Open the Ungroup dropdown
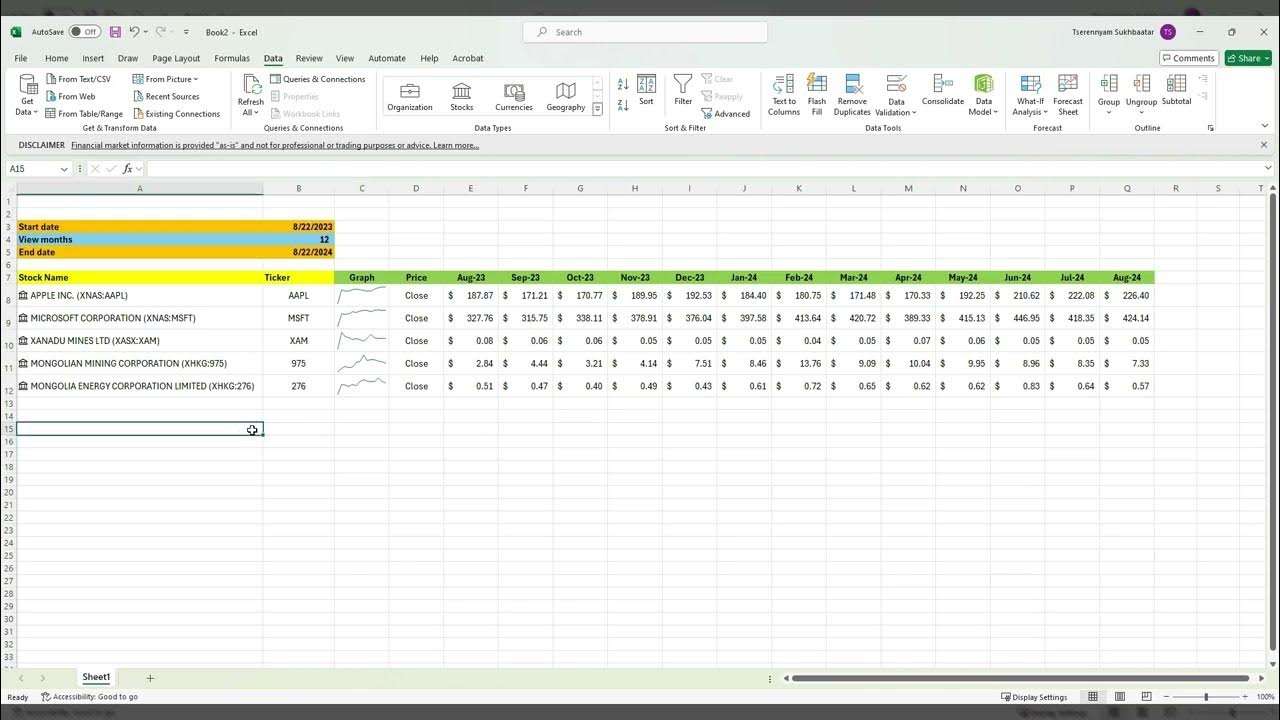The height and width of the screenshot is (720, 1280). click(1141, 96)
